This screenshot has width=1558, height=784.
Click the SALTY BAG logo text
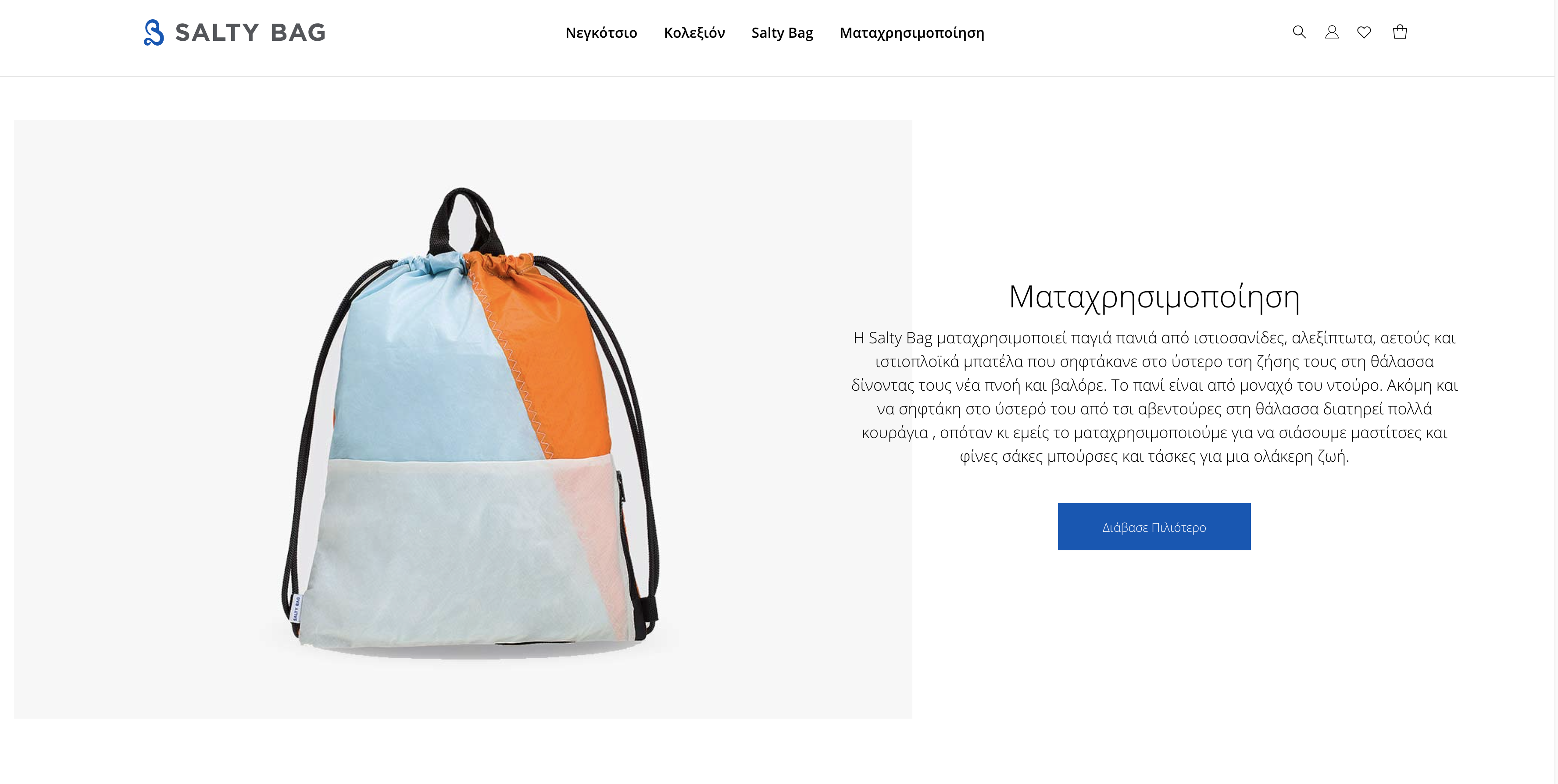pyautogui.click(x=250, y=32)
